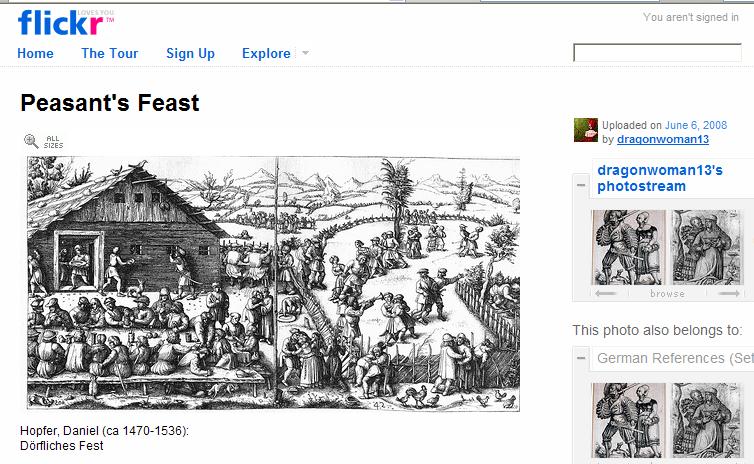Open The Tour menu item
Viewport: 754px width, 464px height.
110,53
